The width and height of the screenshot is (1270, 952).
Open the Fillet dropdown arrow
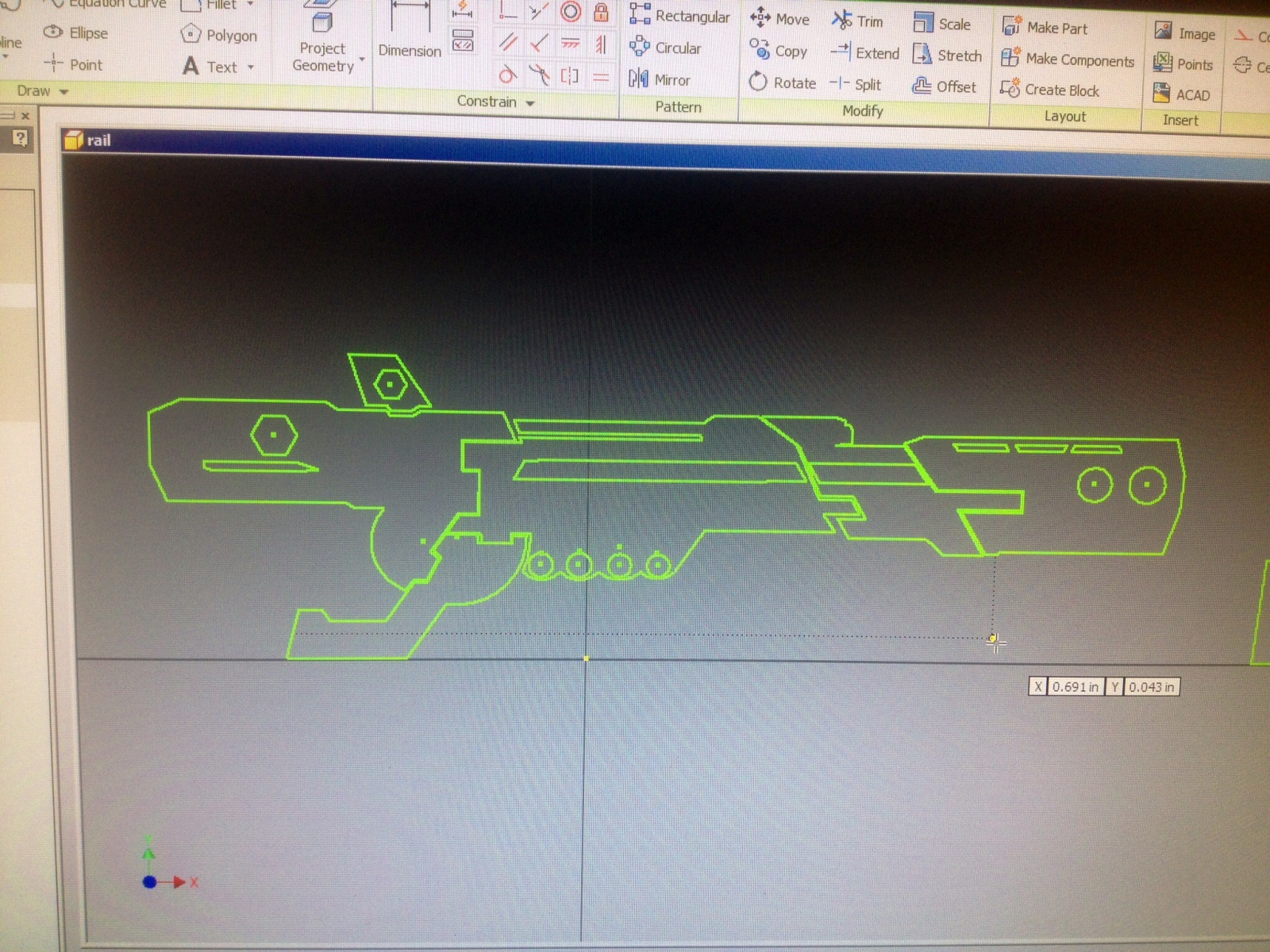click(x=250, y=5)
